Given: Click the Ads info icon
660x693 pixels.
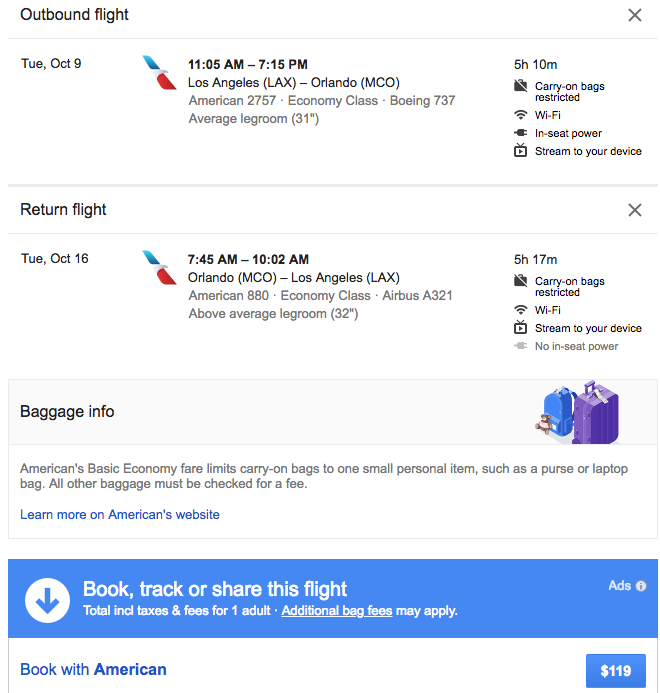Looking at the screenshot, I should click(x=641, y=586).
